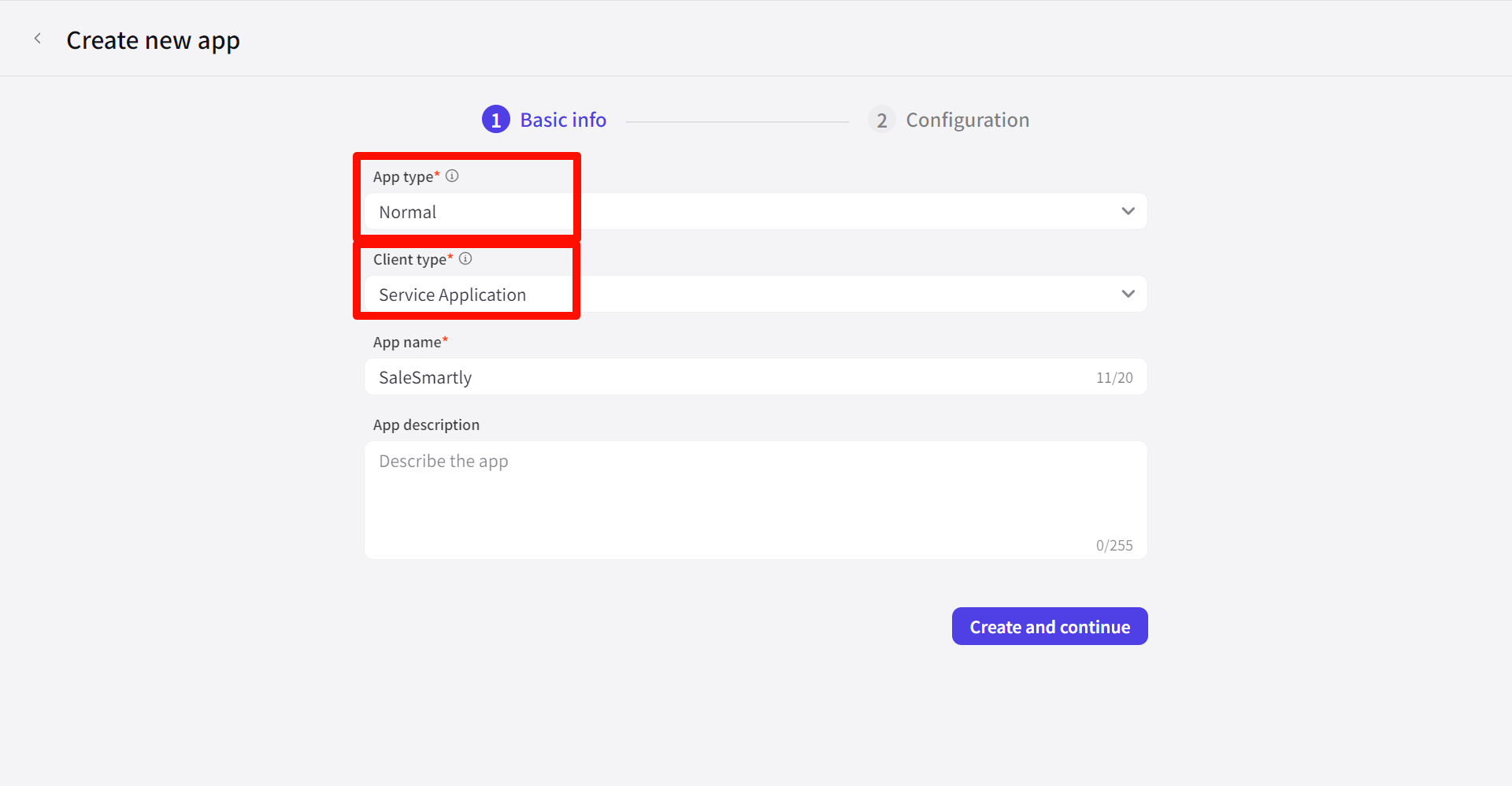1512x786 pixels.
Task: Click the Create and continue button
Action: [x=1049, y=626]
